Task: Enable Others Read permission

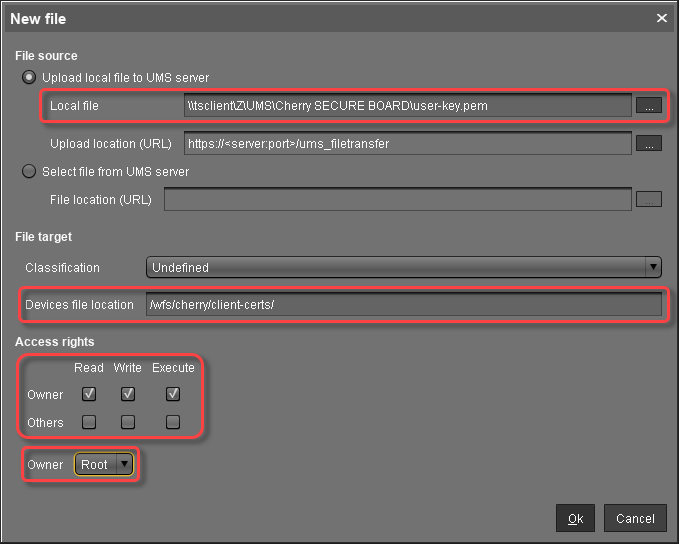Action: click(x=89, y=422)
